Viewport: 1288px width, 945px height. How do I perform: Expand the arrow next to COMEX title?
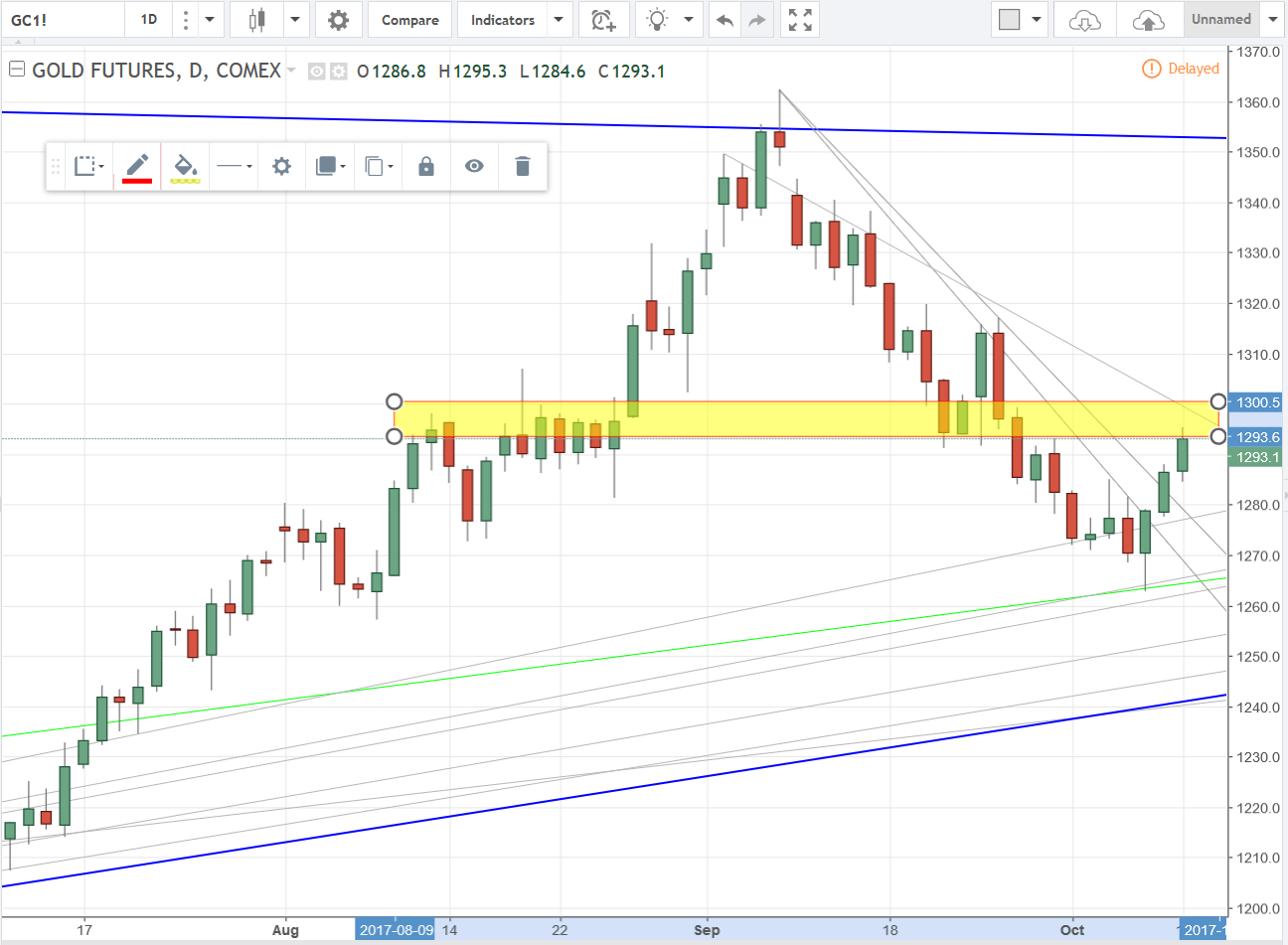pos(291,71)
